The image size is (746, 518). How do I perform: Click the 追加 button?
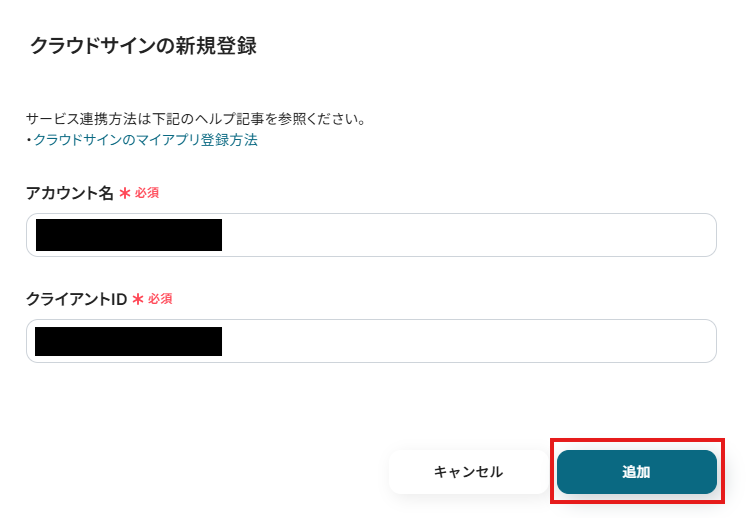(636, 472)
